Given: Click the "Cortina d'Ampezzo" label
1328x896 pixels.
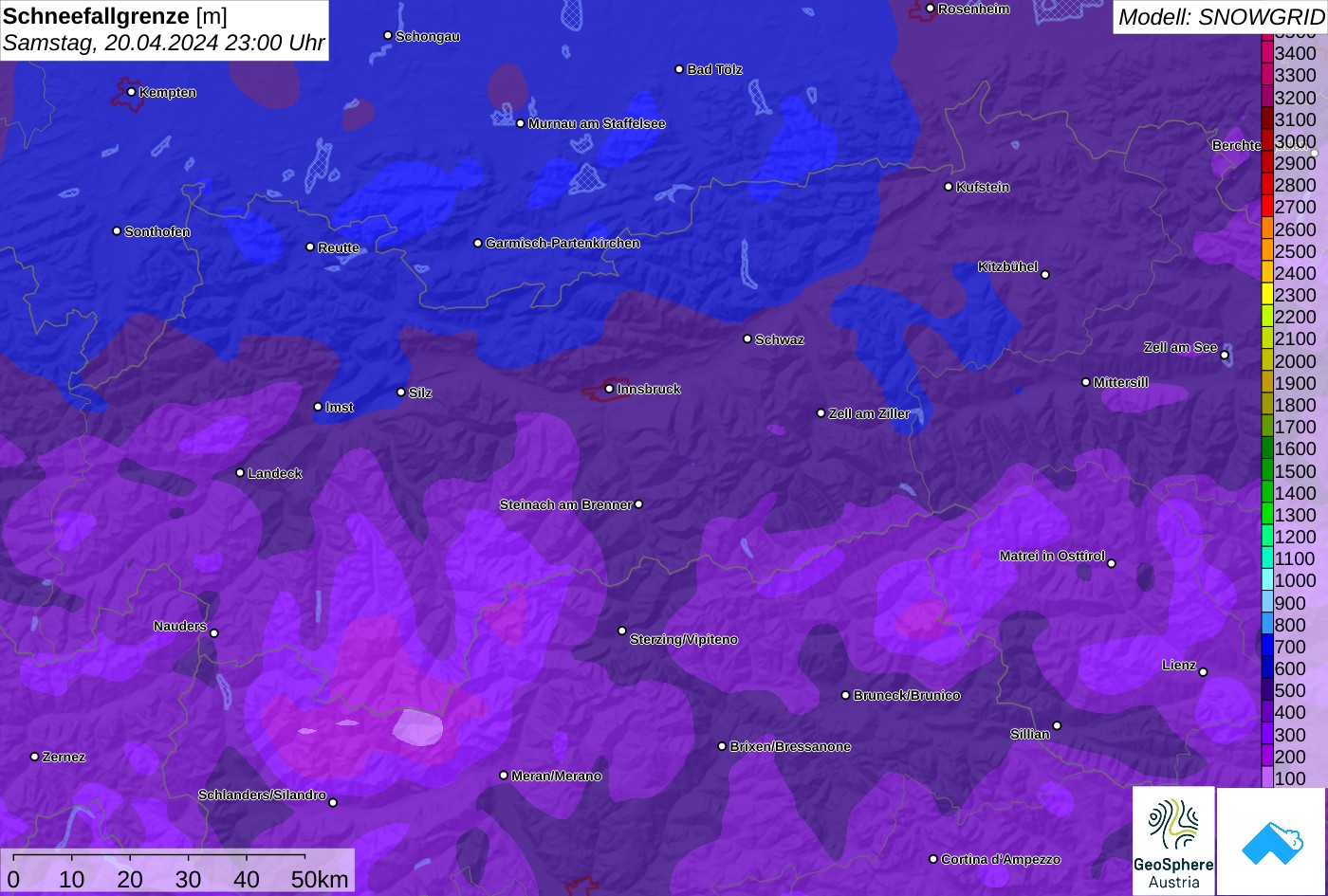Looking at the screenshot, I should click(1001, 860).
